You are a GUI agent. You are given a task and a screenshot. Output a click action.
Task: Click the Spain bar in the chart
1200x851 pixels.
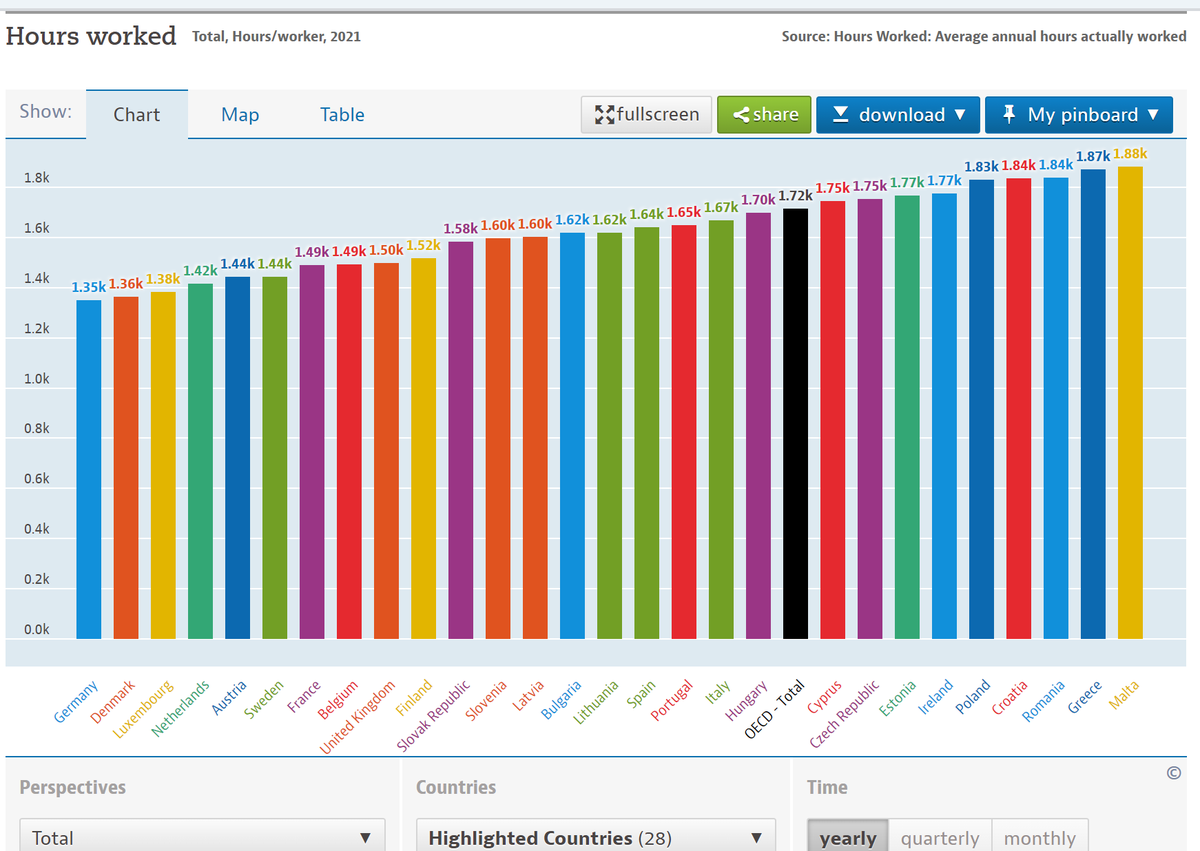(647, 432)
